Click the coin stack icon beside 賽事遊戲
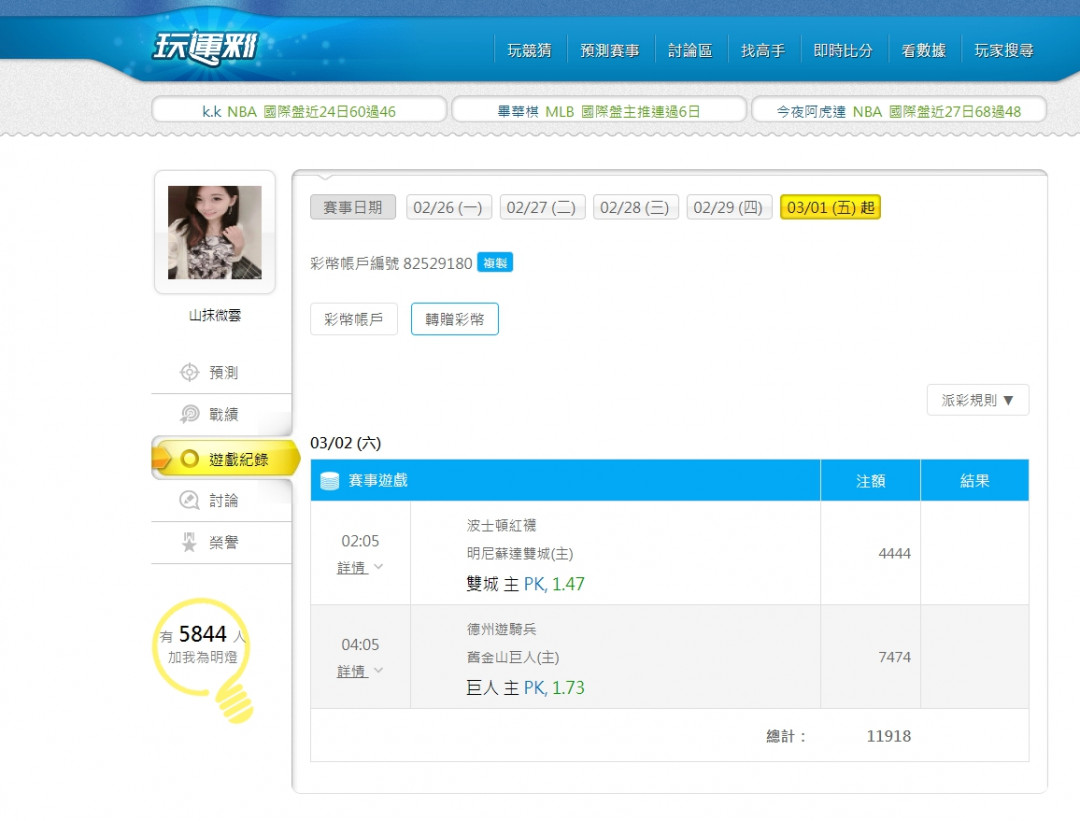Screen dimensions: 1080x821 [x=330, y=481]
